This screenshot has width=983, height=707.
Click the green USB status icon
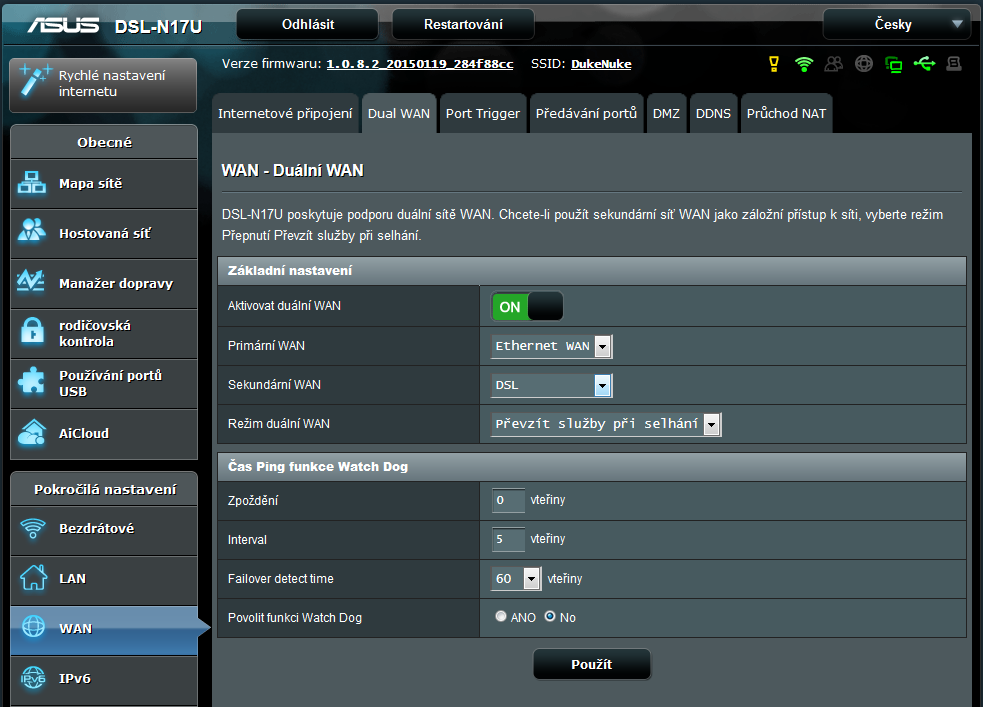click(x=924, y=64)
